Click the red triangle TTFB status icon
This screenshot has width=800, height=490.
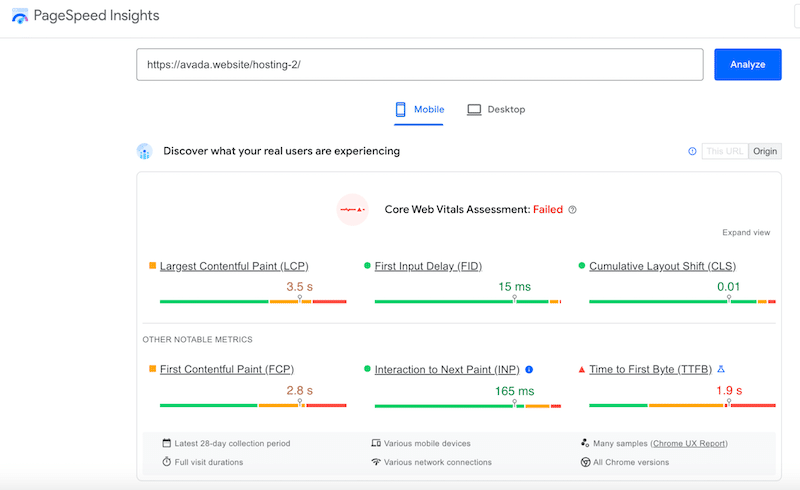582,370
